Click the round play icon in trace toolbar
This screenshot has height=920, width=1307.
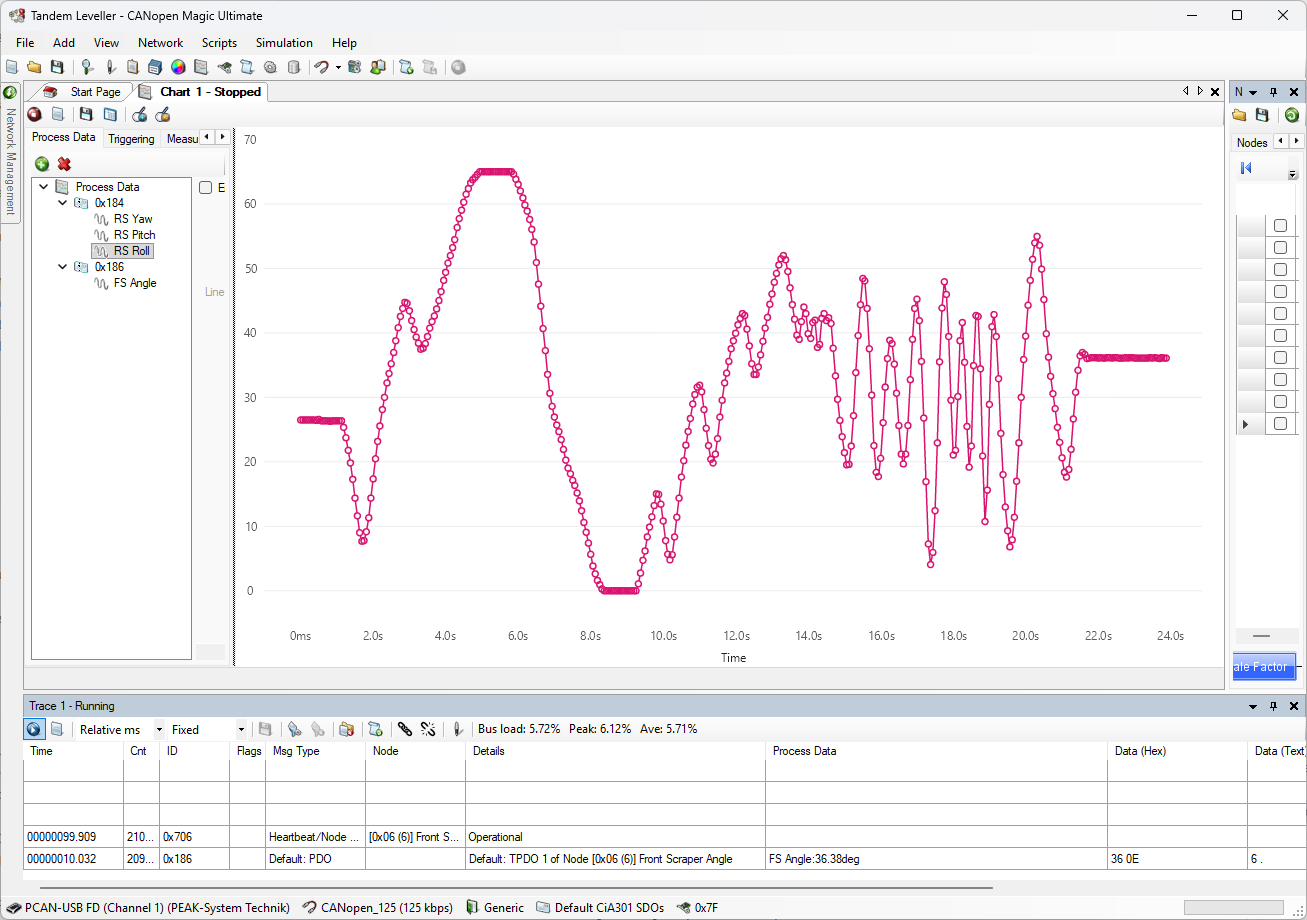34,730
